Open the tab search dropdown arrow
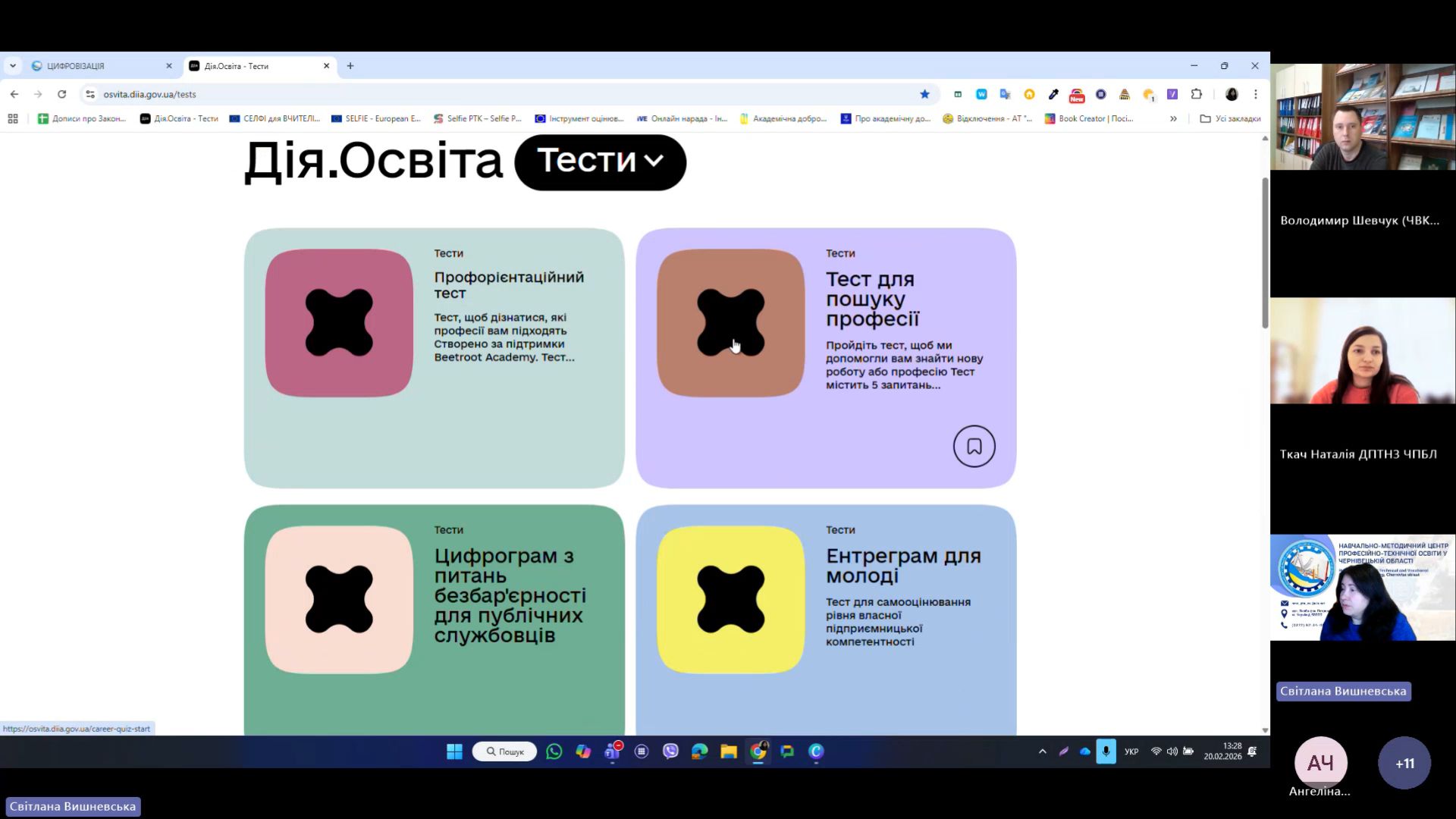This screenshot has height=819, width=1456. [13, 66]
